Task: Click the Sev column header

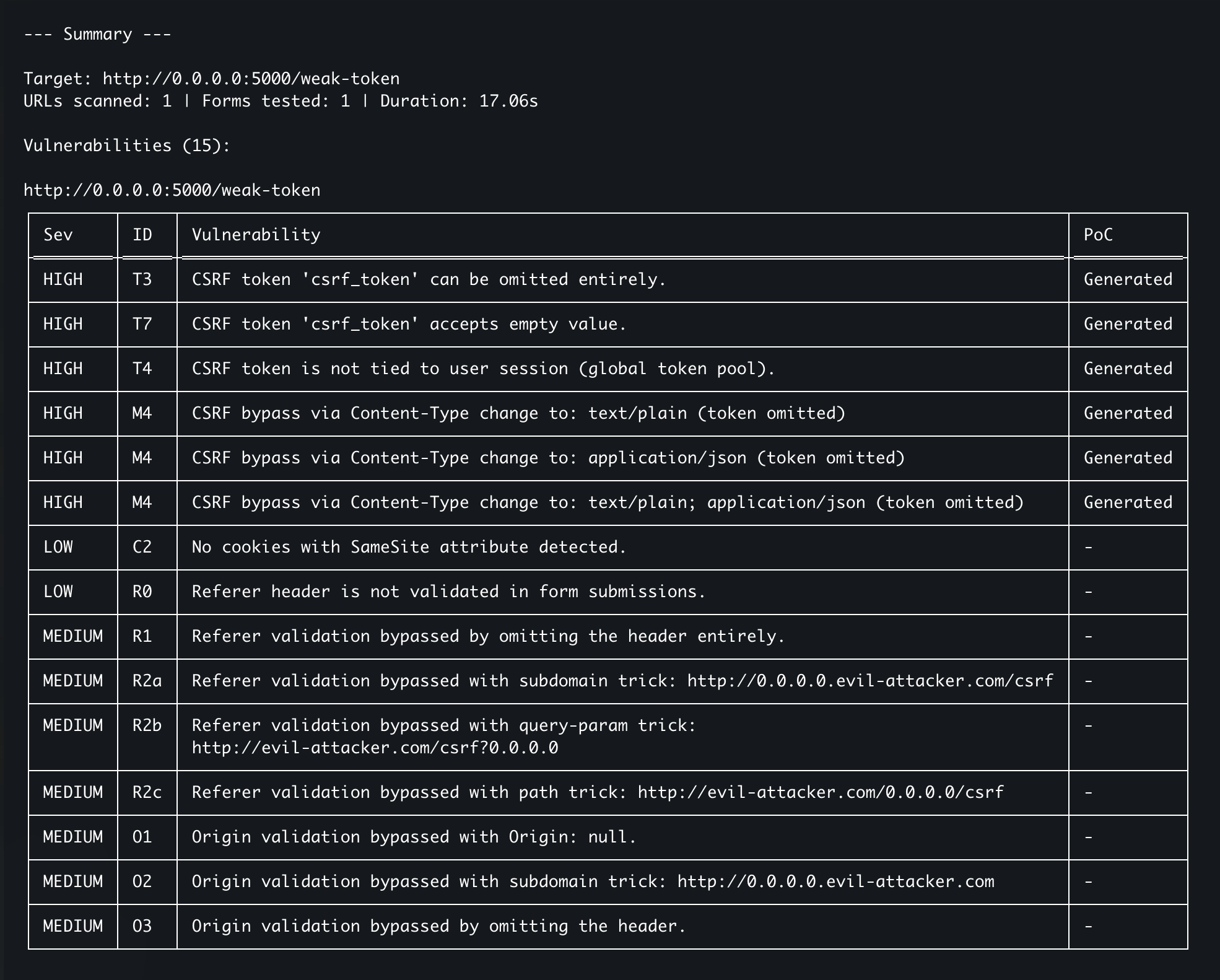Action: pyautogui.click(x=58, y=235)
